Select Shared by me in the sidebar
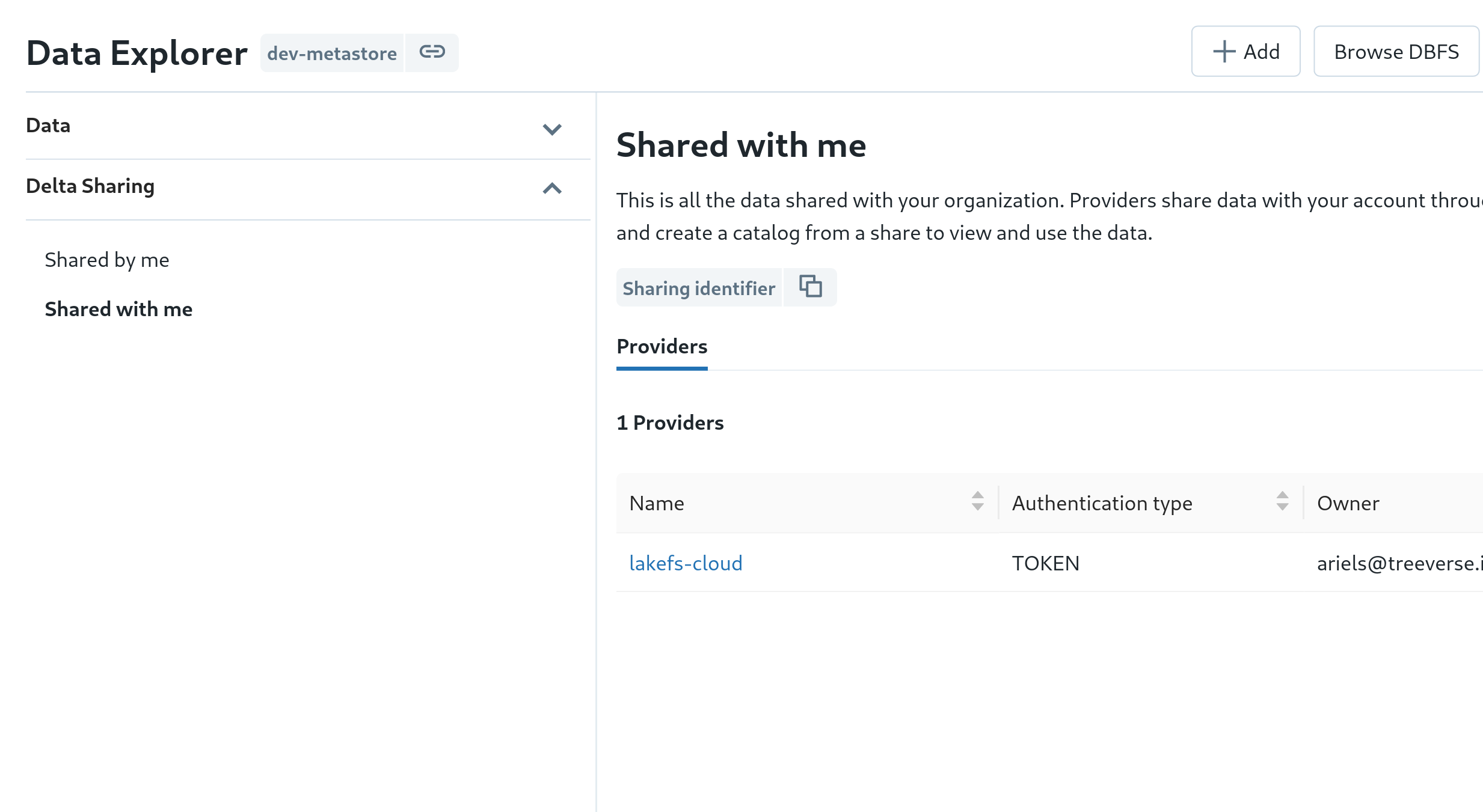 106,260
